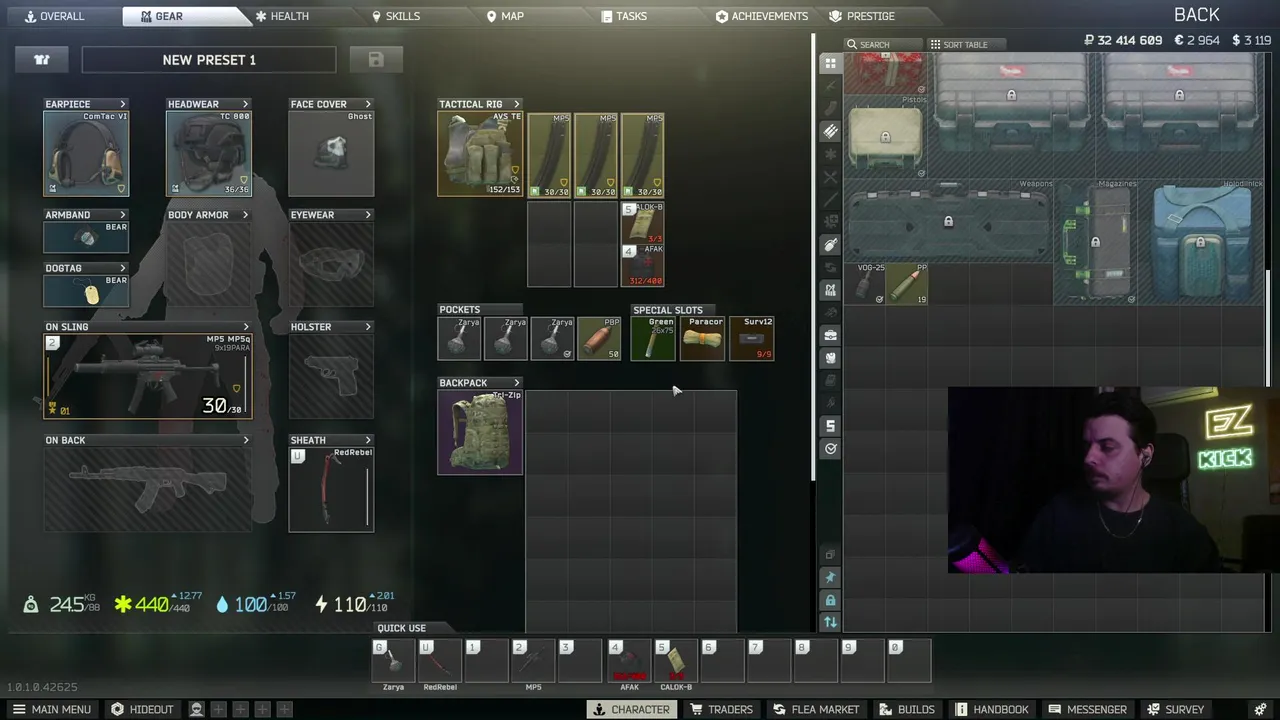Image resolution: width=1280 pixels, height=720 pixels.
Task: Click the stash vertical scrollbar
Action: click(1270, 328)
